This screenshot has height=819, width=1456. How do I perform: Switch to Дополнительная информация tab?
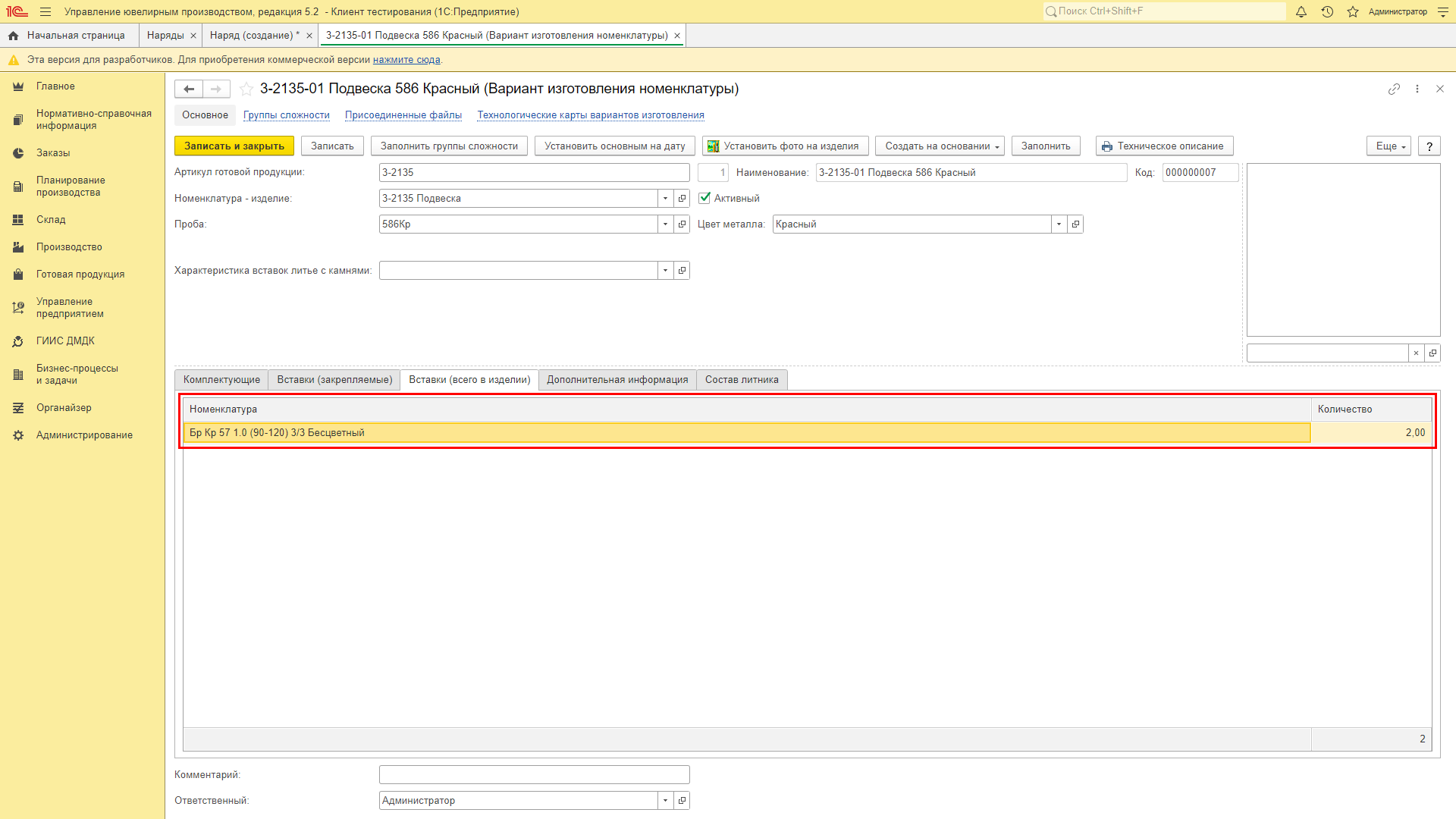pos(617,380)
